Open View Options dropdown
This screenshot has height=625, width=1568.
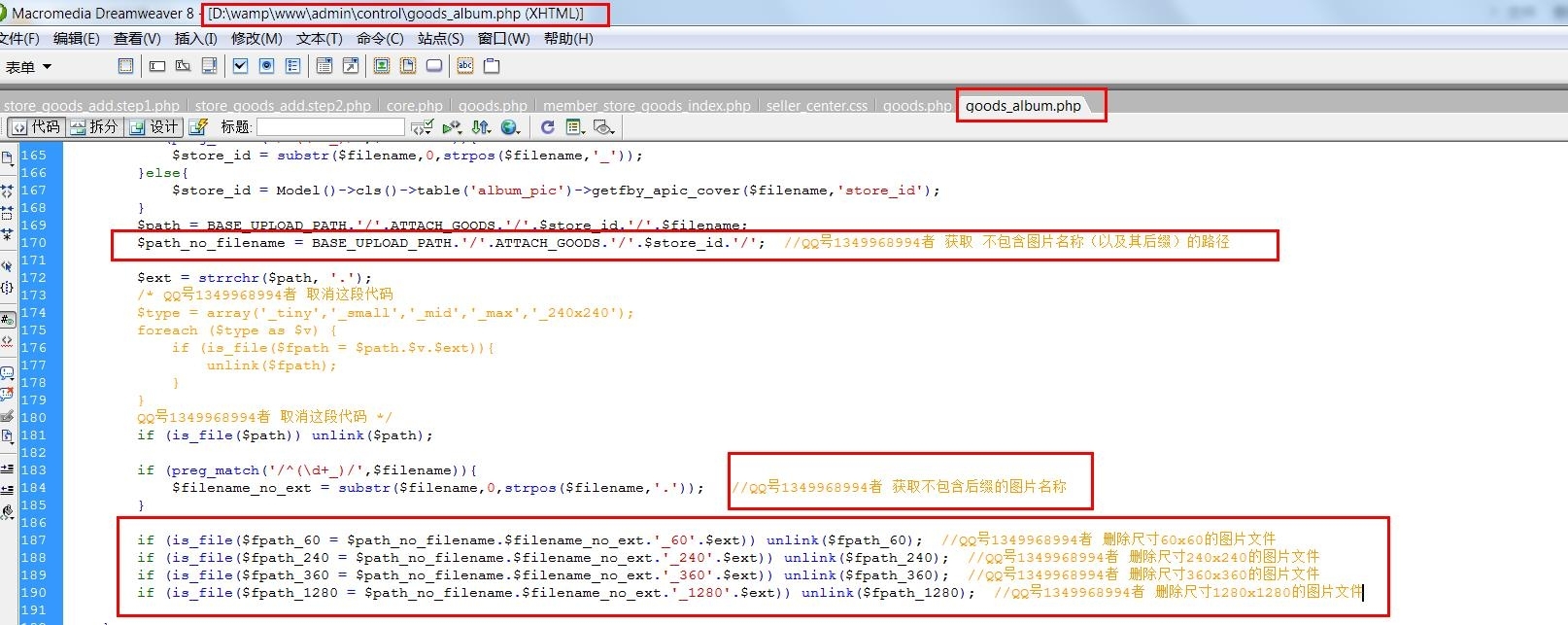(575, 126)
